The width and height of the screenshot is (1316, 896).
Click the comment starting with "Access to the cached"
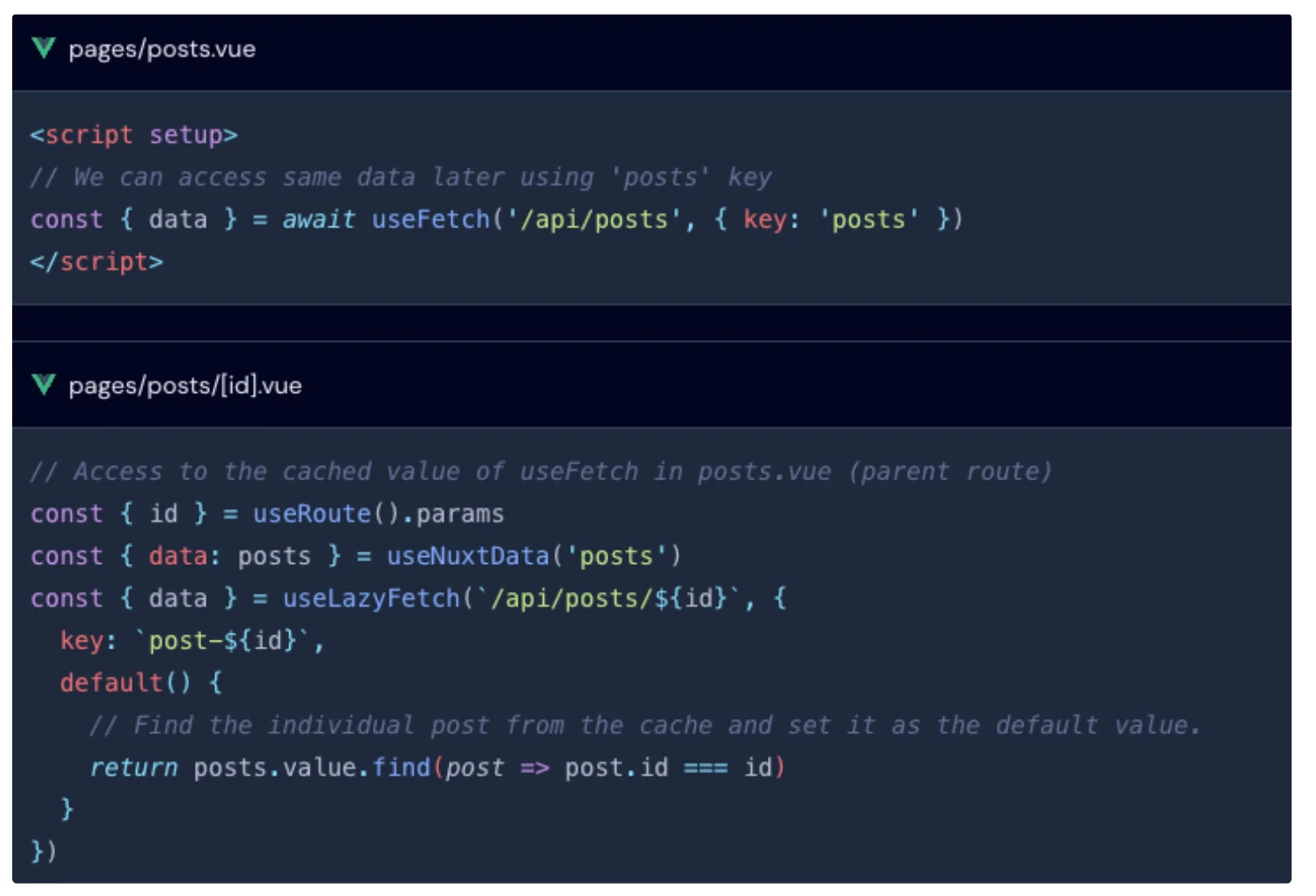[540, 472]
